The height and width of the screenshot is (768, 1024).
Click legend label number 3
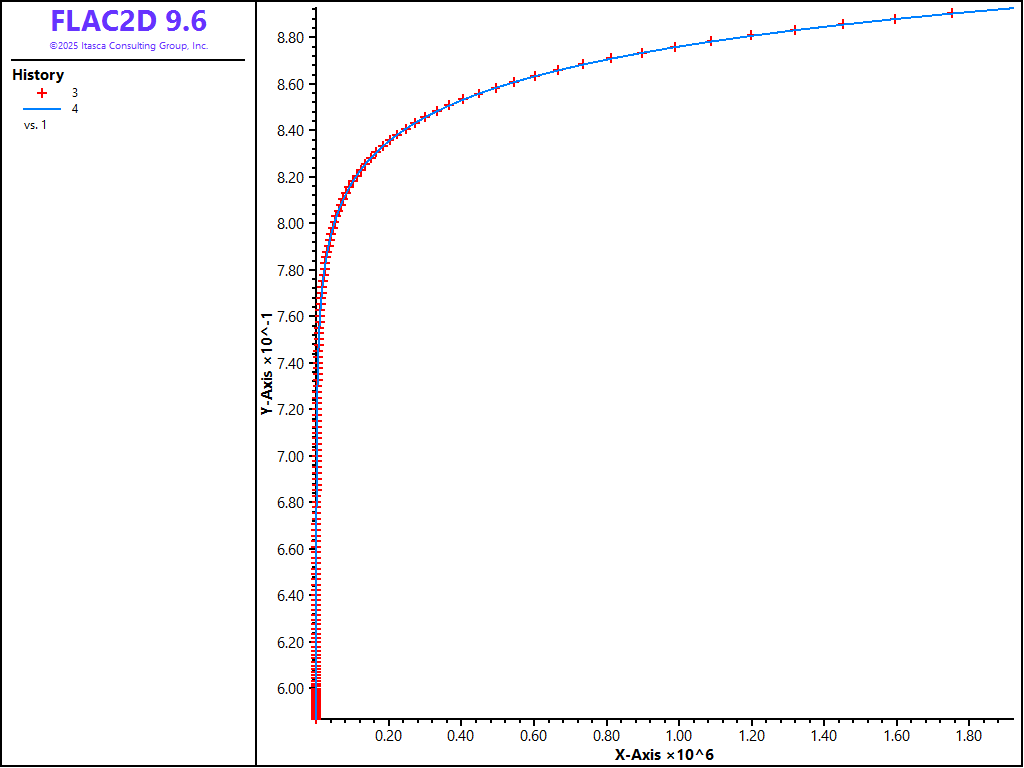[75, 92]
